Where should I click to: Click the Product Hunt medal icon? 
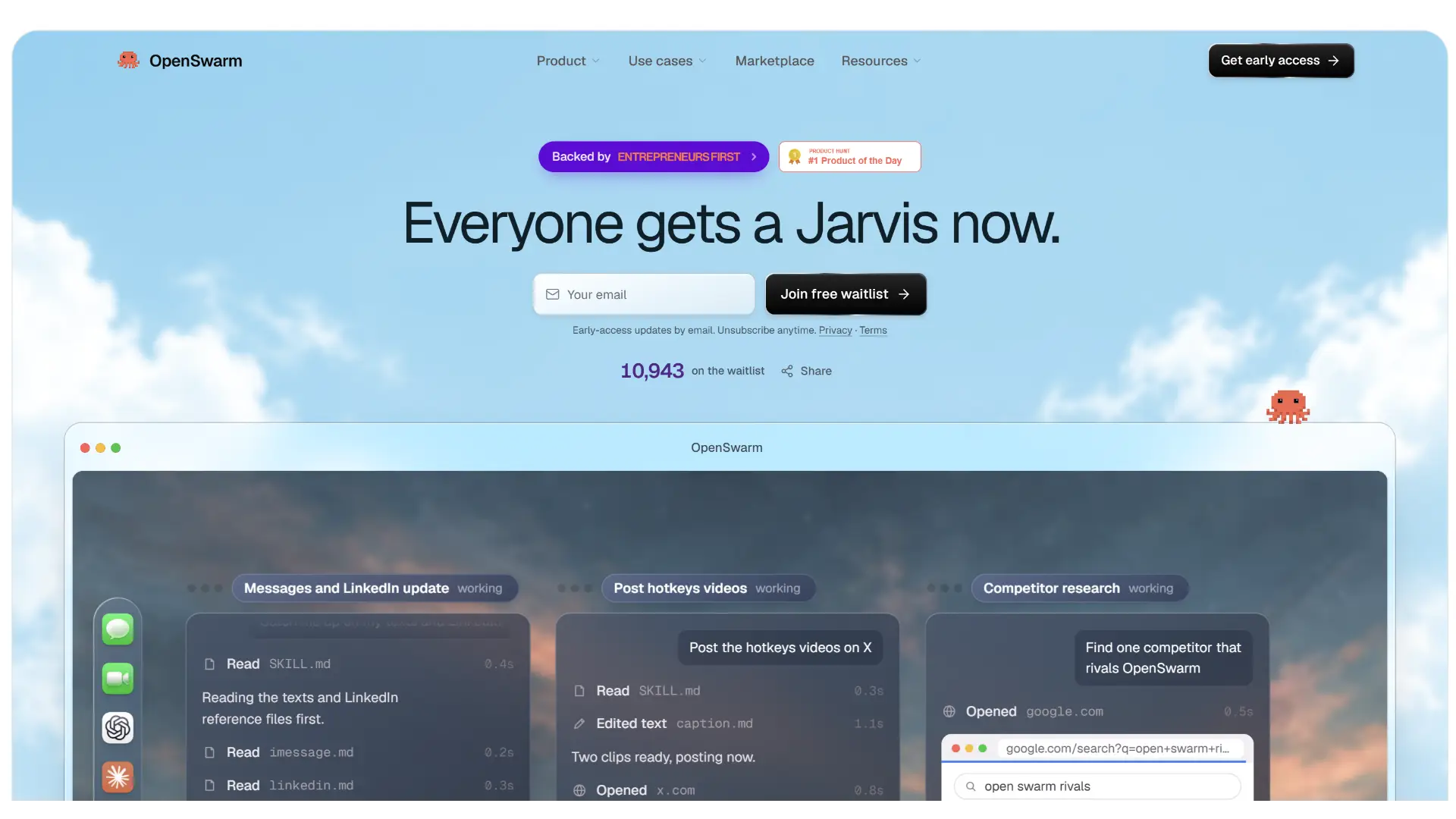click(794, 157)
